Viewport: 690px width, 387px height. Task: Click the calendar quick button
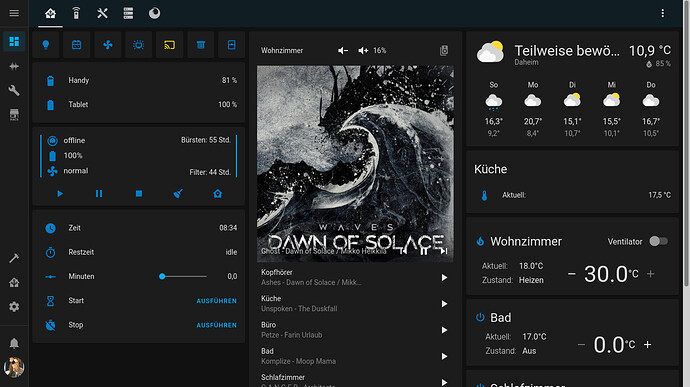coord(77,45)
